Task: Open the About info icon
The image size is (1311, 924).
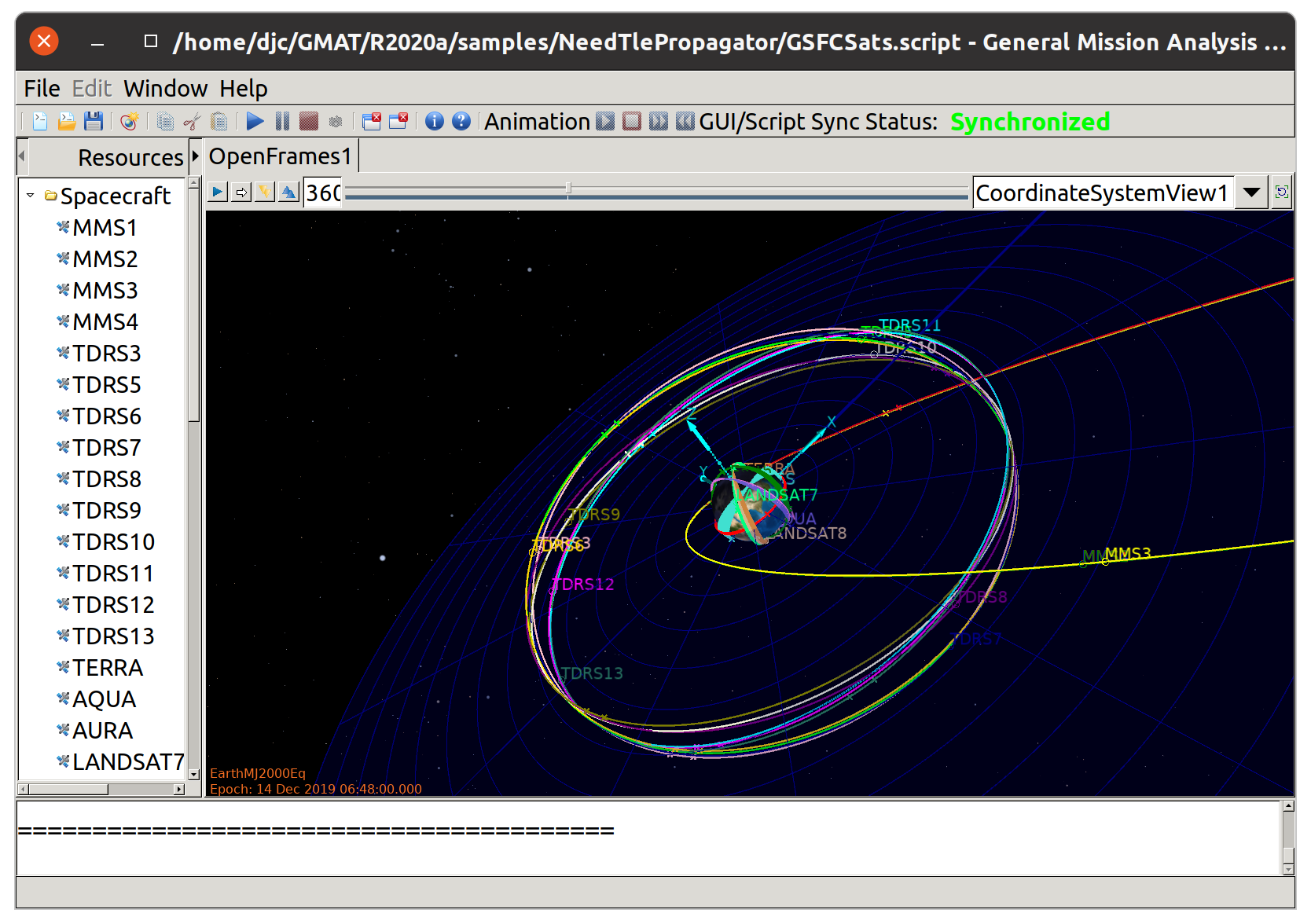Action: [435, 121]
